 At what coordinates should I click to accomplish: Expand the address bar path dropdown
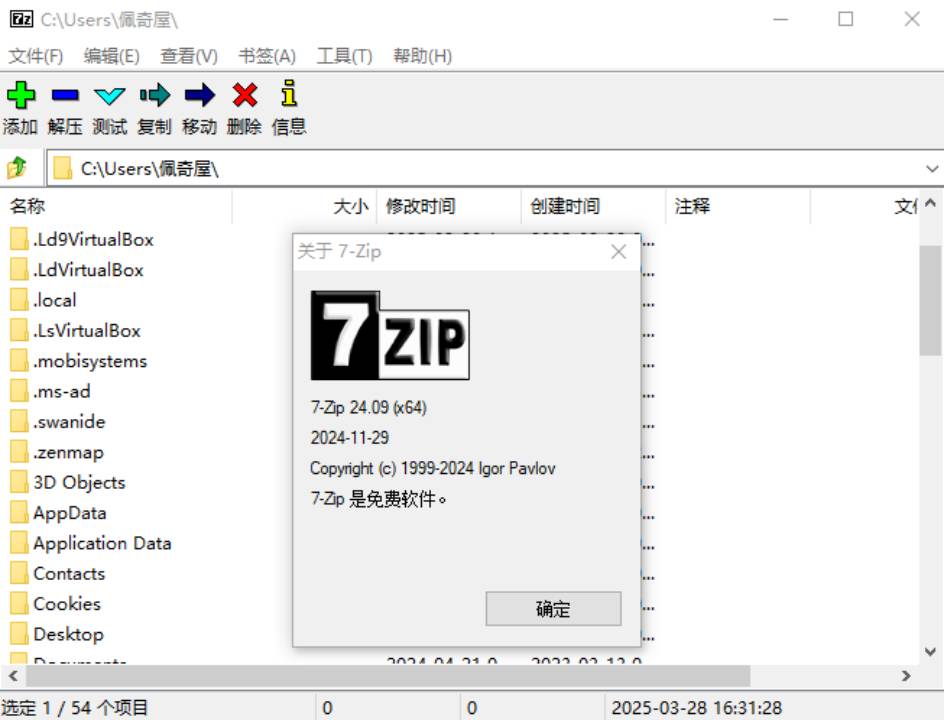pyautogui.click(x=932, y=169)
